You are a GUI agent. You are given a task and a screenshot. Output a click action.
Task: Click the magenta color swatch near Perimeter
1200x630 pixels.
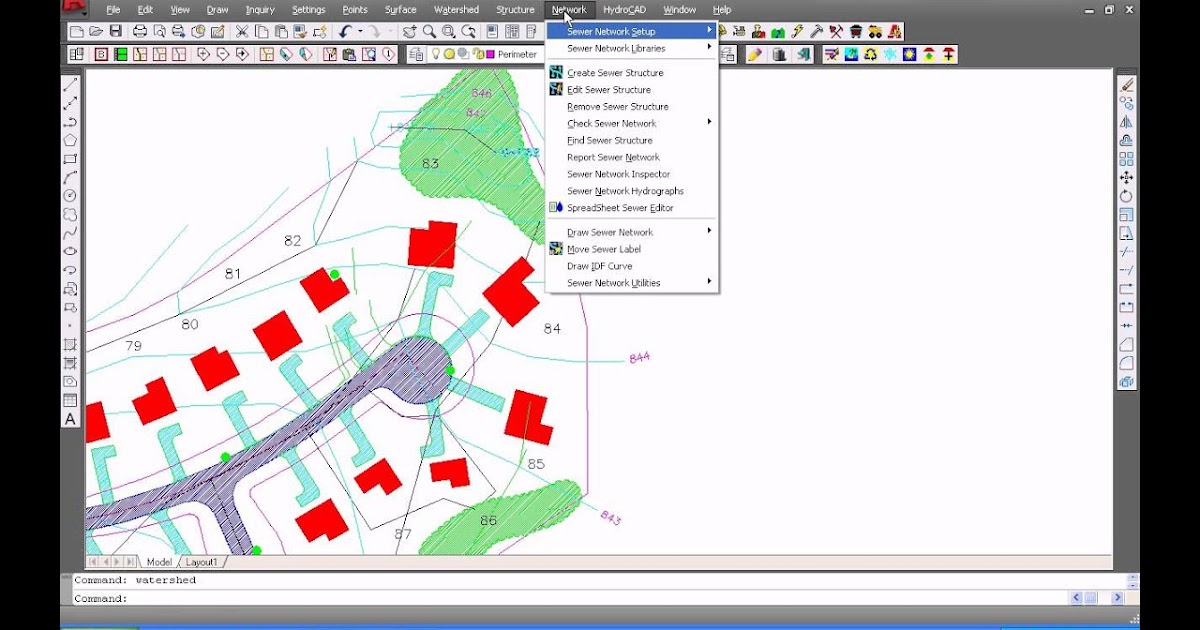point(491,54)
